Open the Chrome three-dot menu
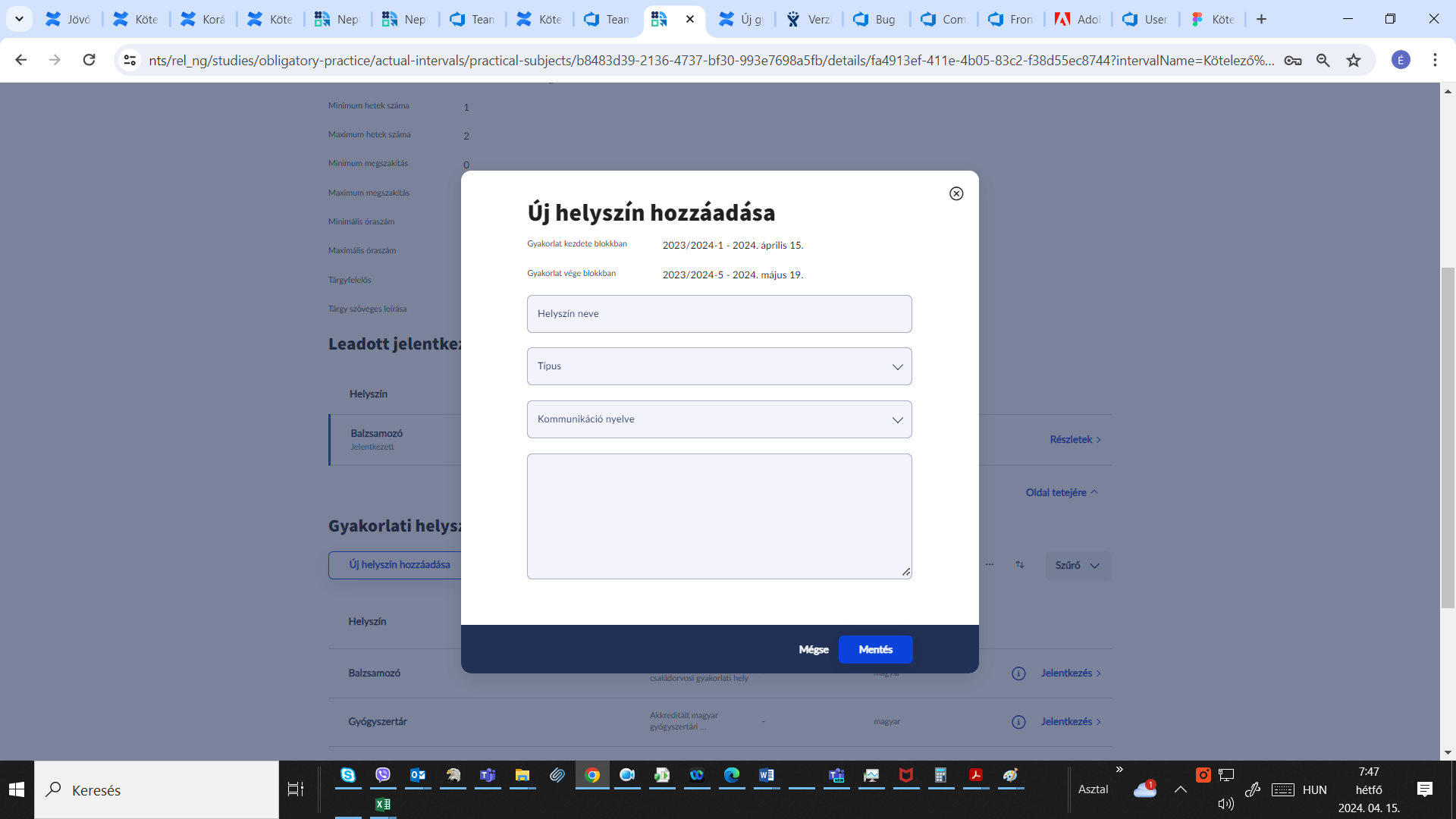 1435,60
